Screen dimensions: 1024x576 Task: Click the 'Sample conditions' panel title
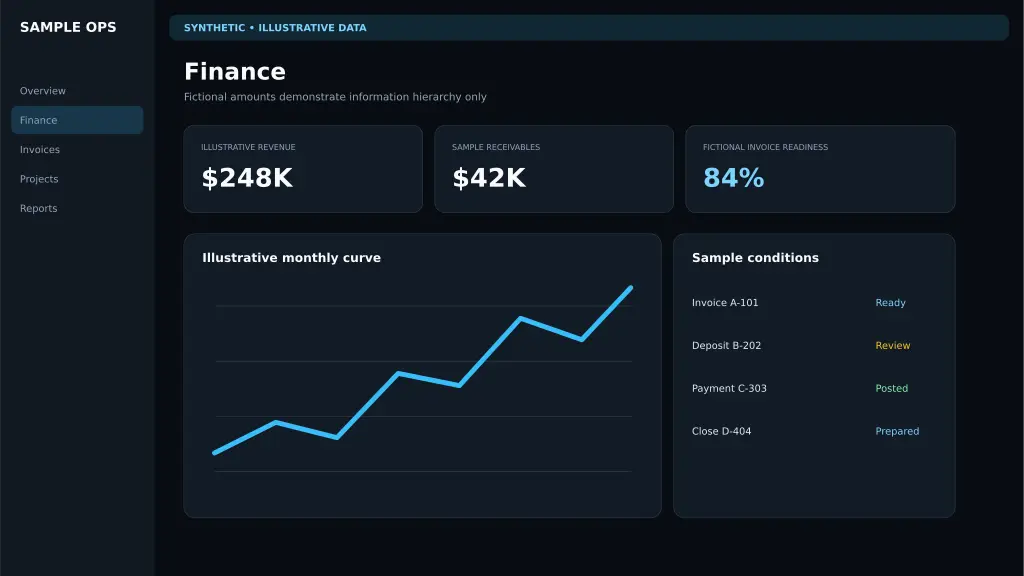(755, 258)
